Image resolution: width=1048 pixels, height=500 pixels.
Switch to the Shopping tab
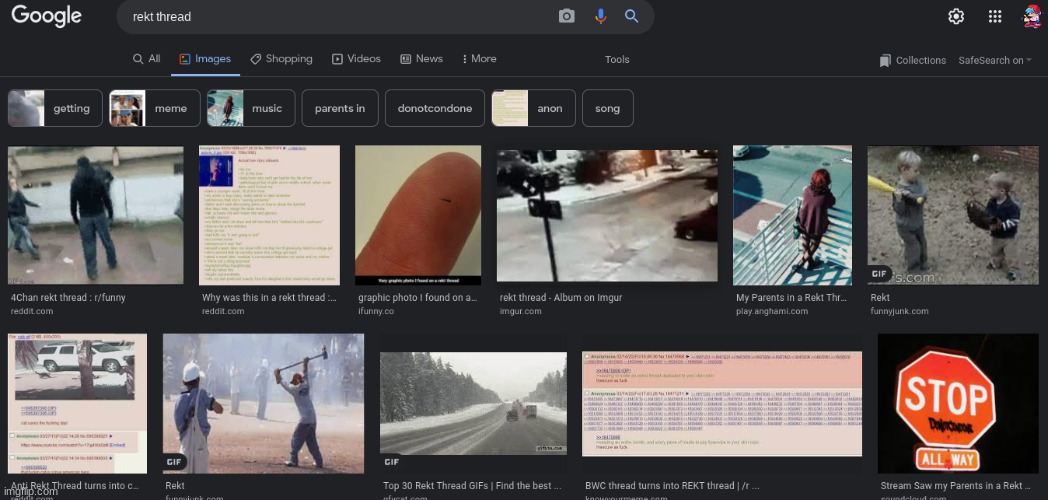coord(281,59)
